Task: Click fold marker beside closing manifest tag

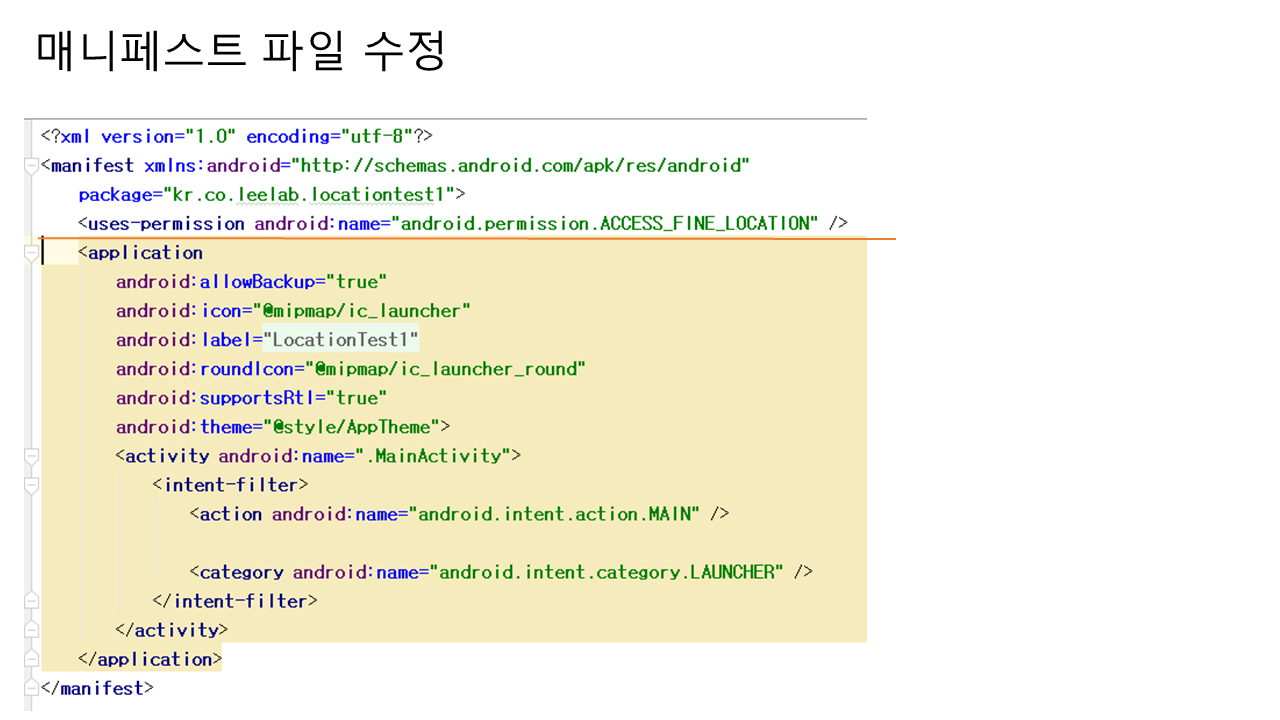Action: [x=31, y=688]
